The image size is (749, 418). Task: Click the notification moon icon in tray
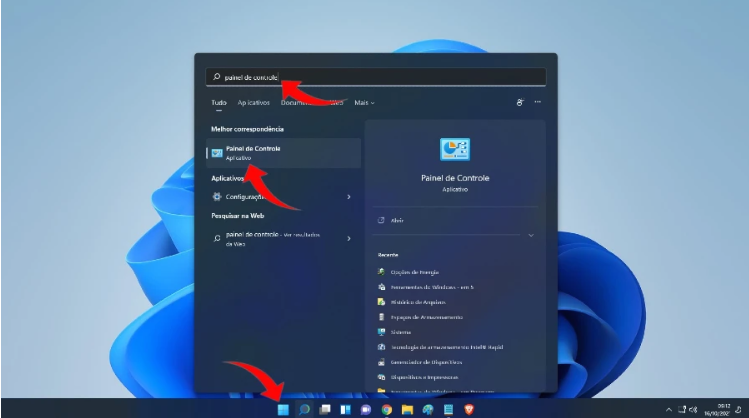[x=738, y=409]
